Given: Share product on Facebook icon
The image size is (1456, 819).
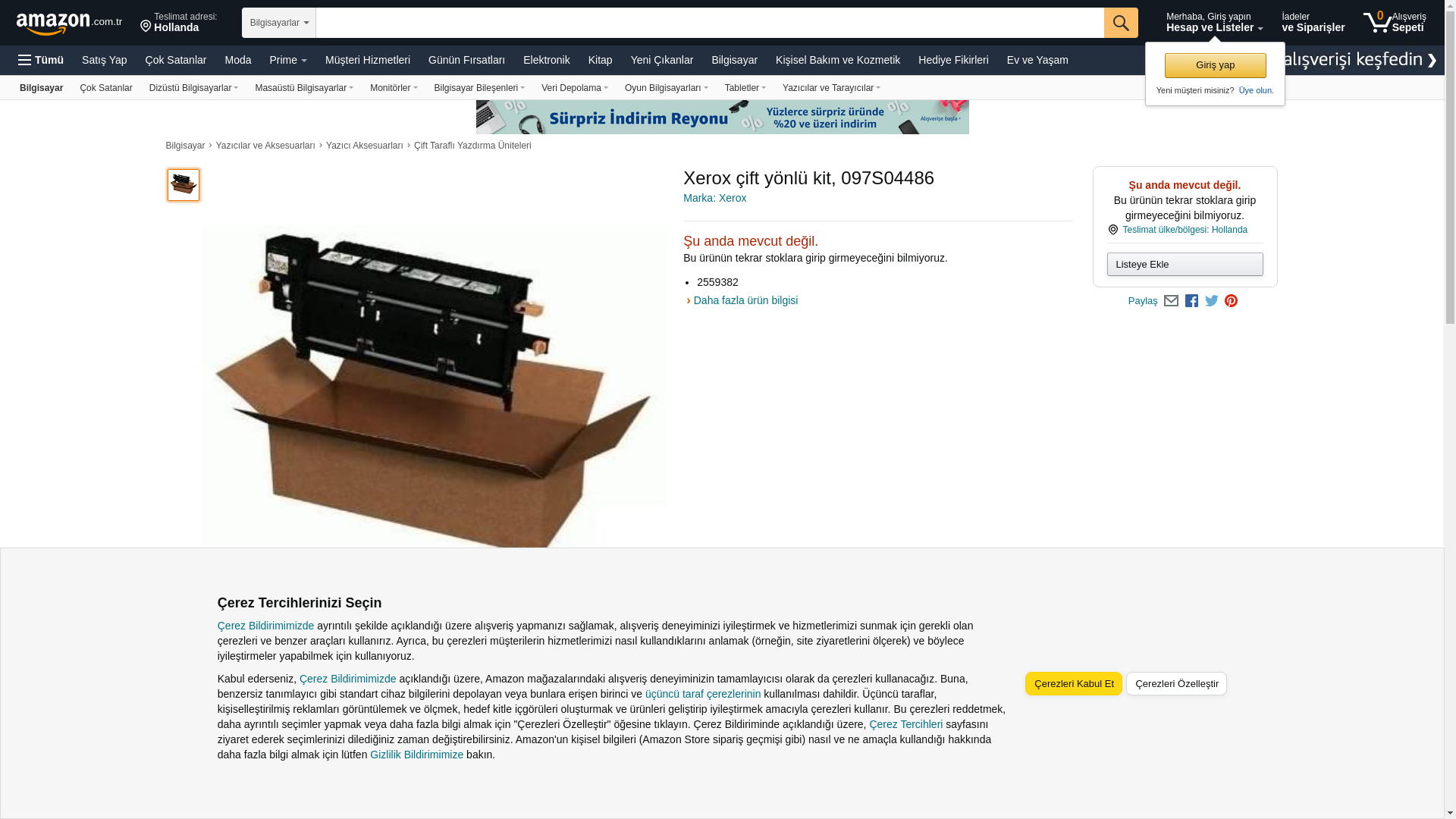Looking at the screenshot, I should tap(1191, 301).
